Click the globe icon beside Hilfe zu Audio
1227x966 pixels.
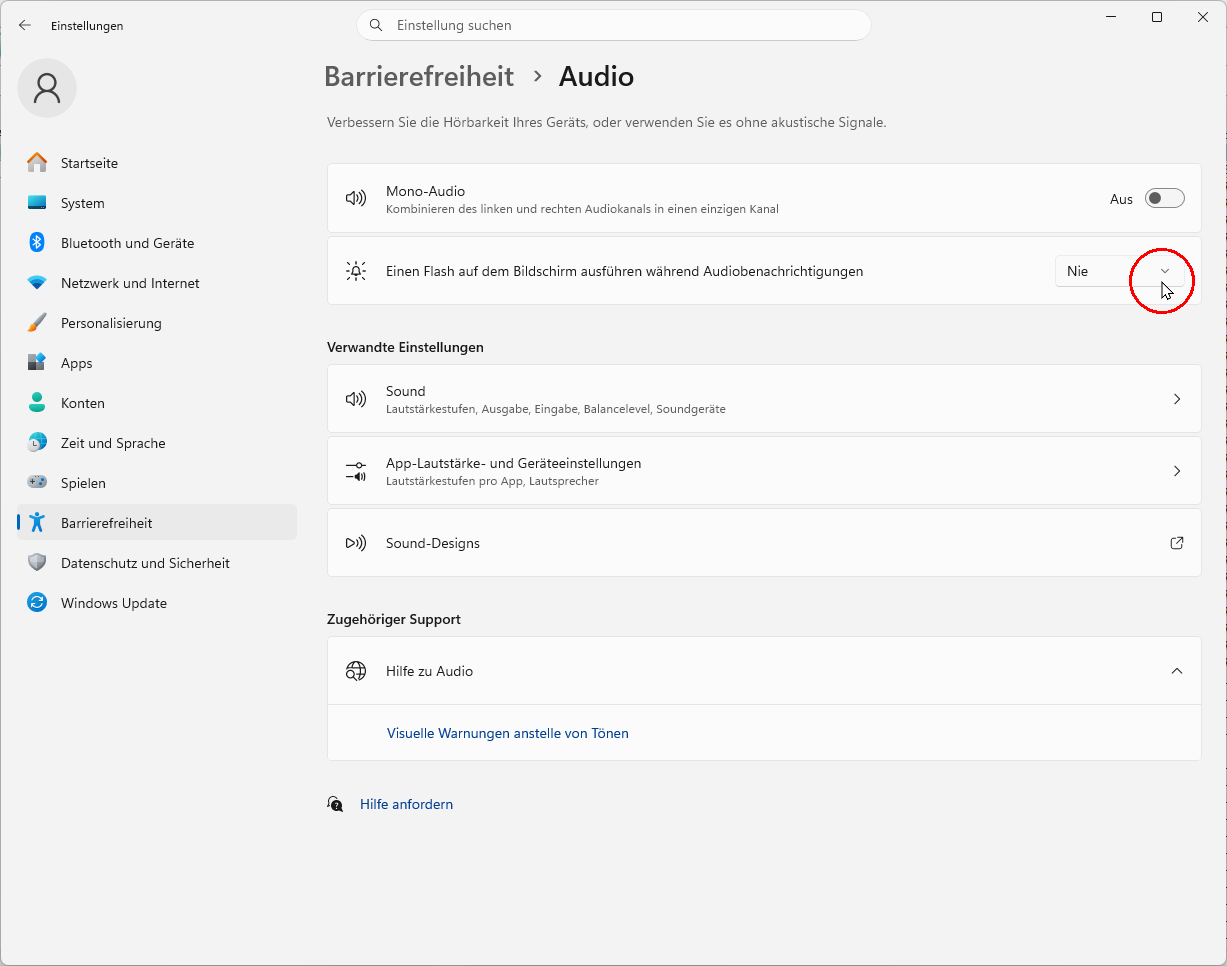point(355,671)
